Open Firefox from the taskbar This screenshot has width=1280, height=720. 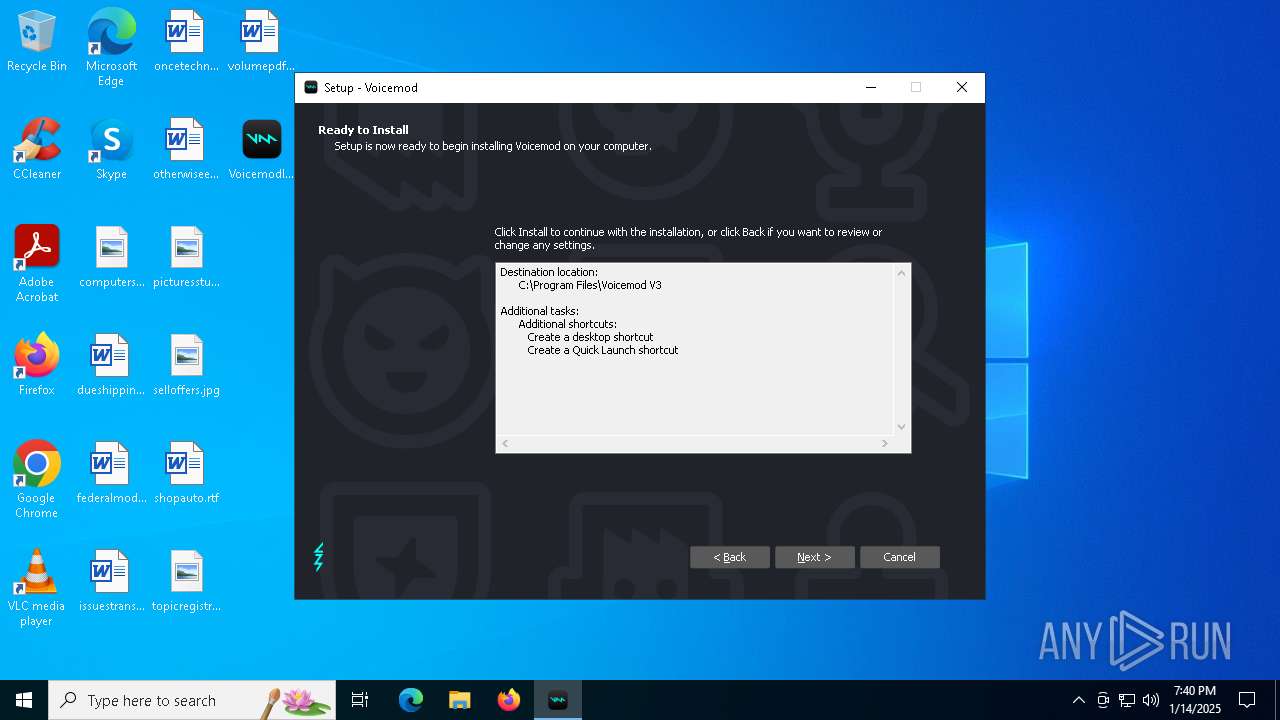[x=509, y=700]
